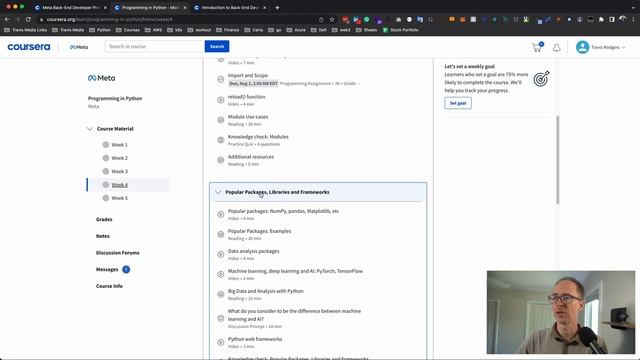Click the right panel vertical scrollbar
Screen dimensions: 640x360
coord(558,160)
